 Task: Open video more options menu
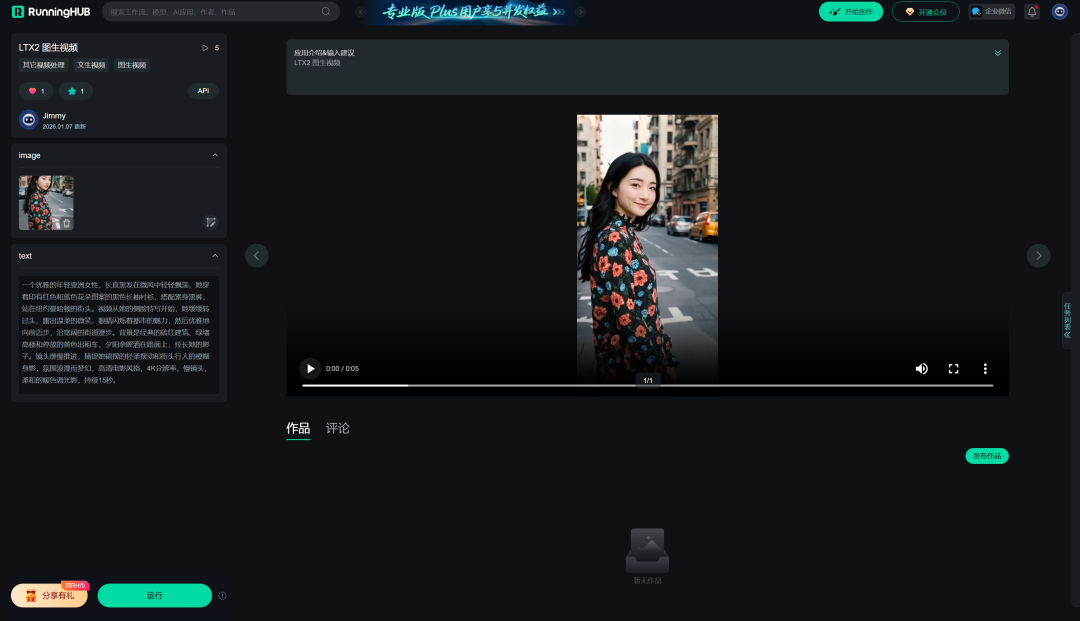point(985,368)
